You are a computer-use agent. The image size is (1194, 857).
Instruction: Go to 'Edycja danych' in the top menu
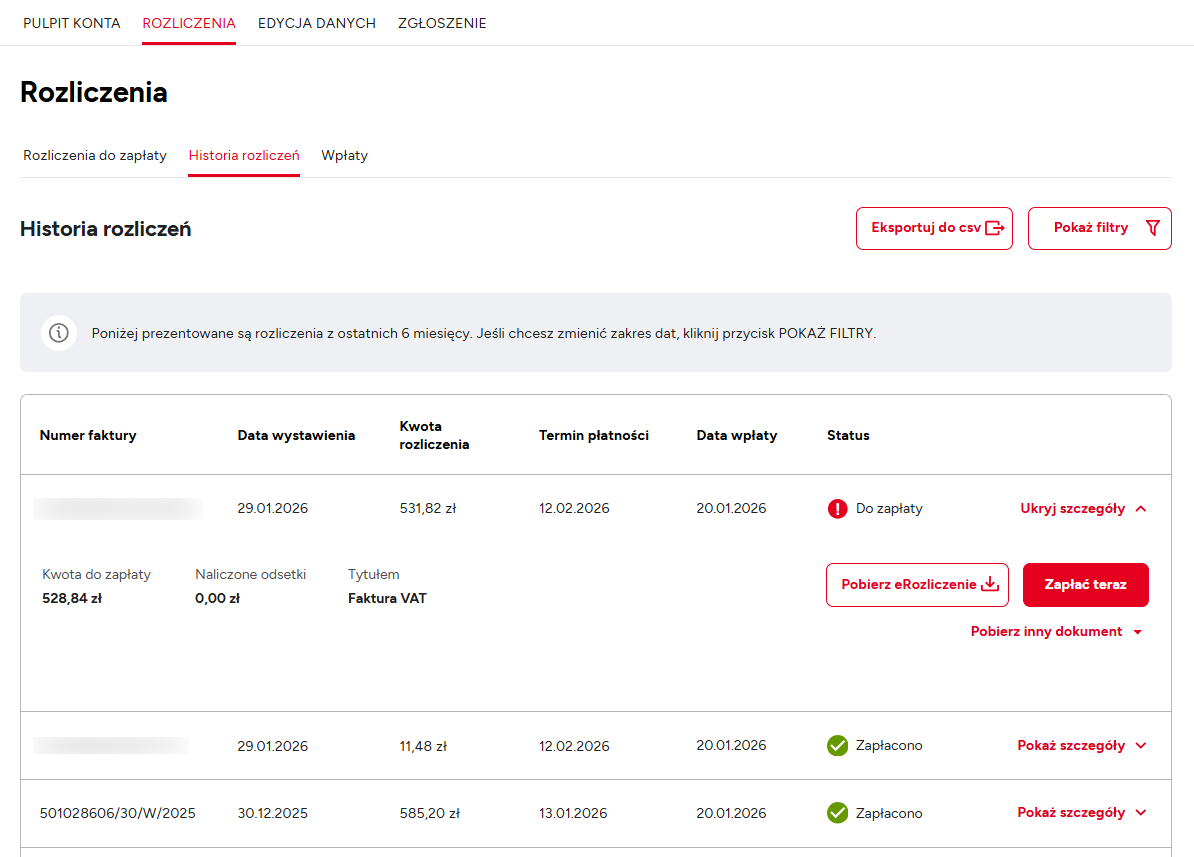316,23
